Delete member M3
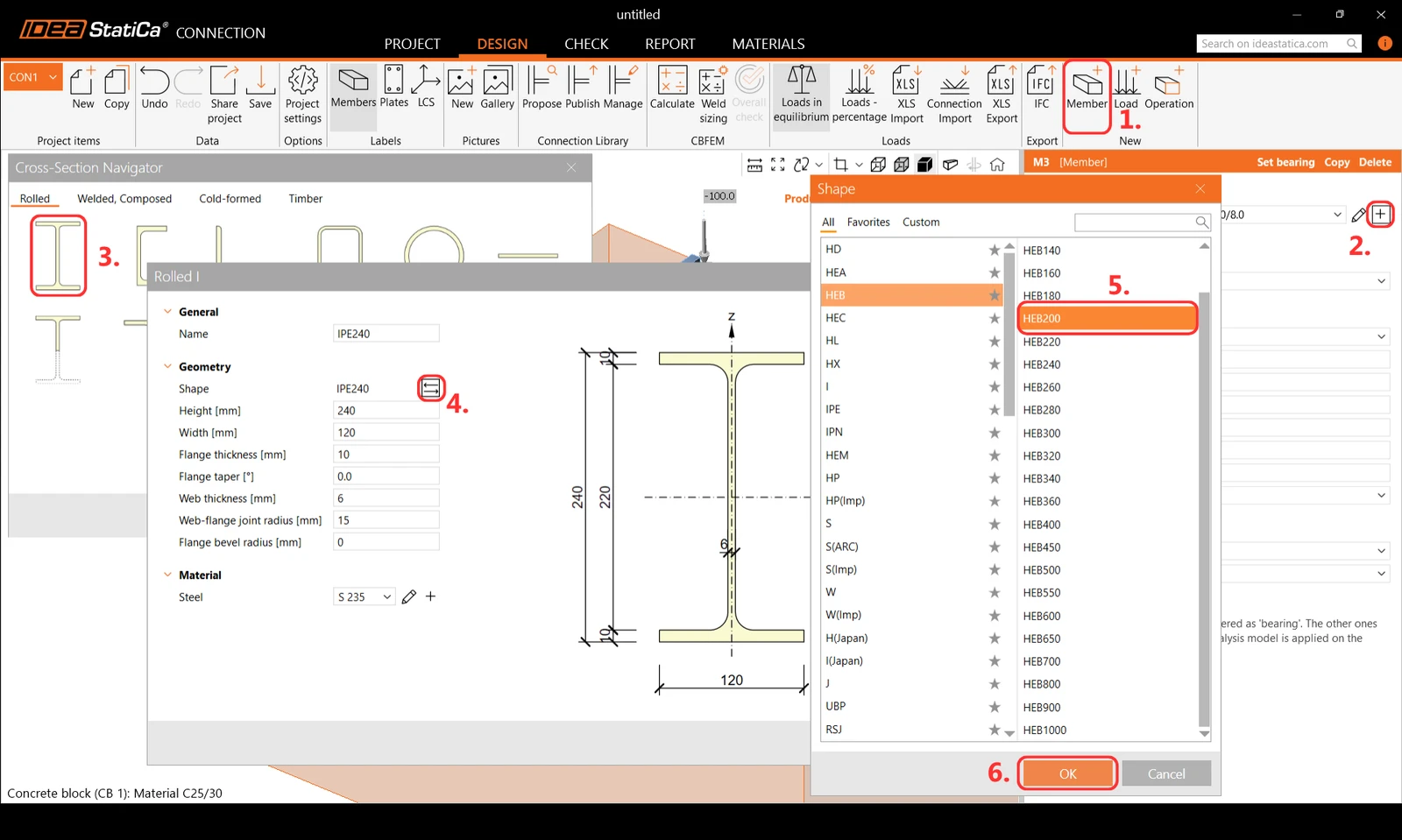Image resolution: width=1402 pixels, height=840 pixels. [x=1375, y=162]
